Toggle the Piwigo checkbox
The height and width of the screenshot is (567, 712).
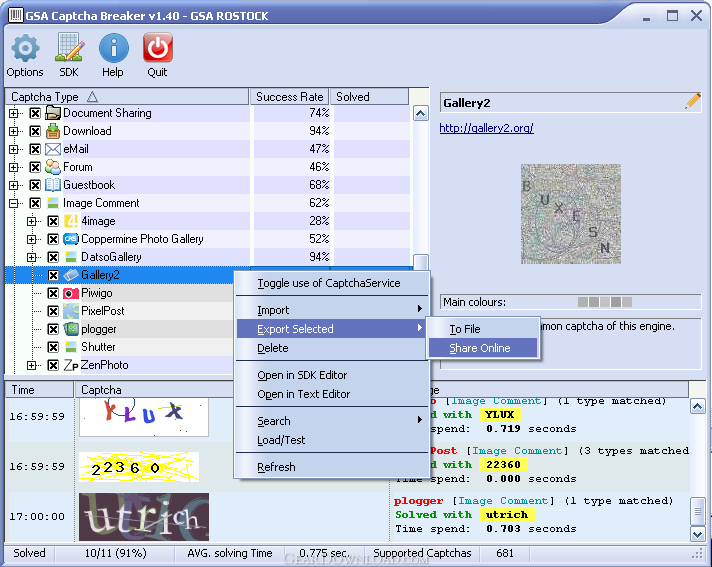click(53, 293)
